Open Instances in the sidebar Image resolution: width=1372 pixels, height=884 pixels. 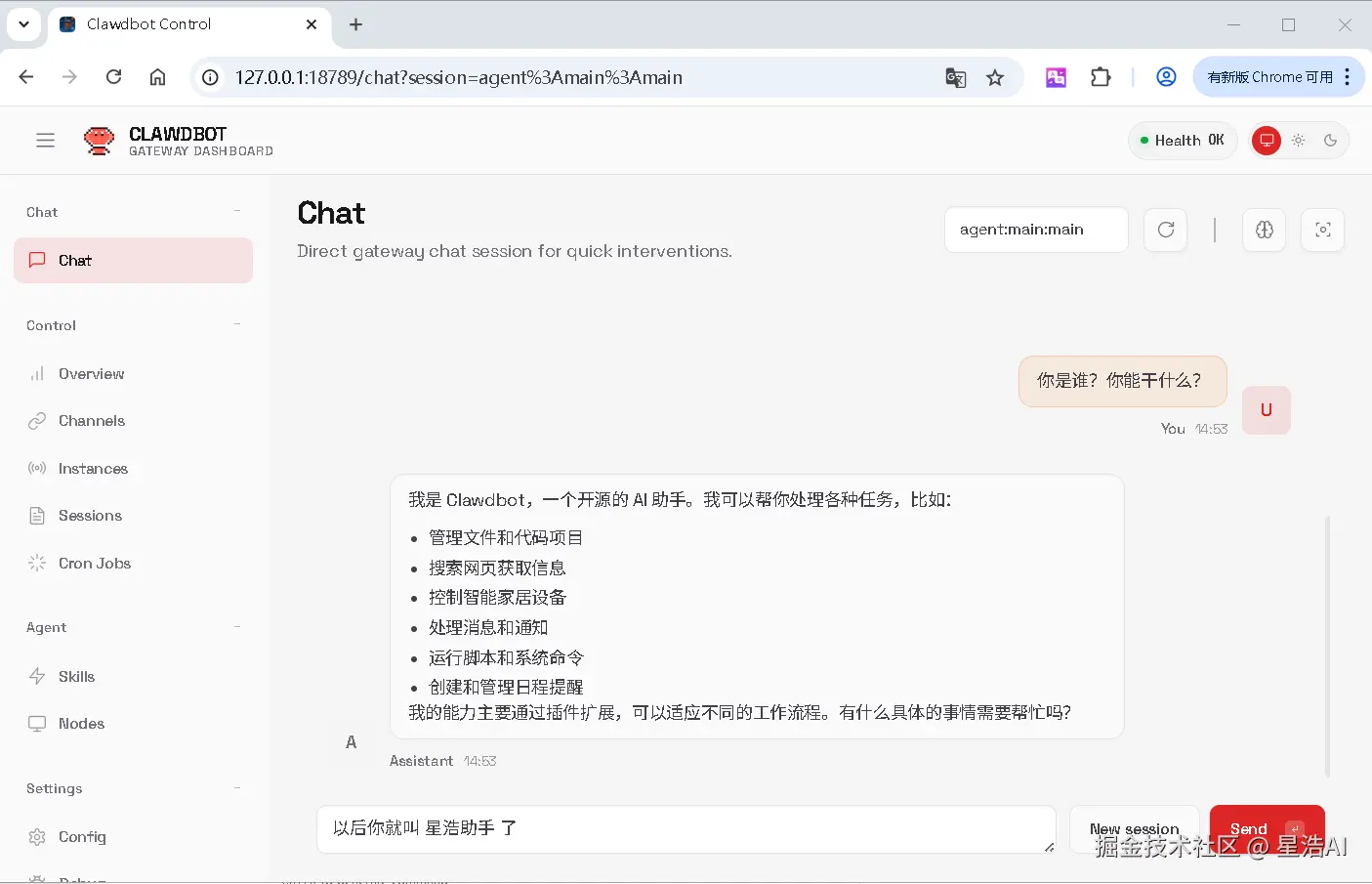pyautogui.click(x=133, y=469)
